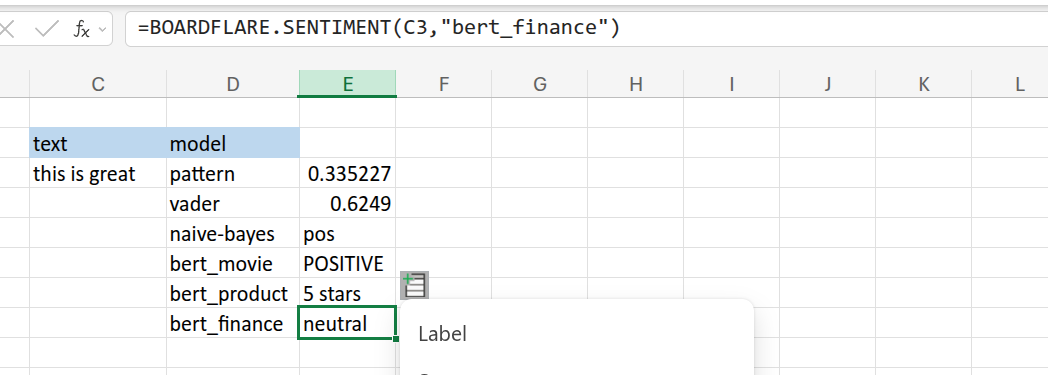This screenshot has width=1048, height=375.
Task: Click the Insert Data card icon
Action: [414, 285]
